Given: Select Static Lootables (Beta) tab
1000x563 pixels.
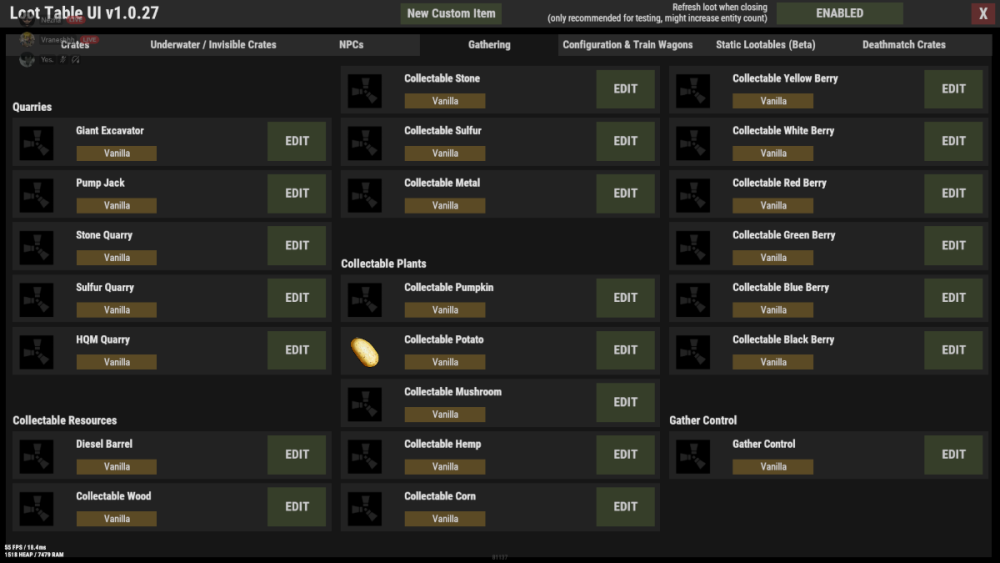Looking at the screenshot, I should coord(765,45).
